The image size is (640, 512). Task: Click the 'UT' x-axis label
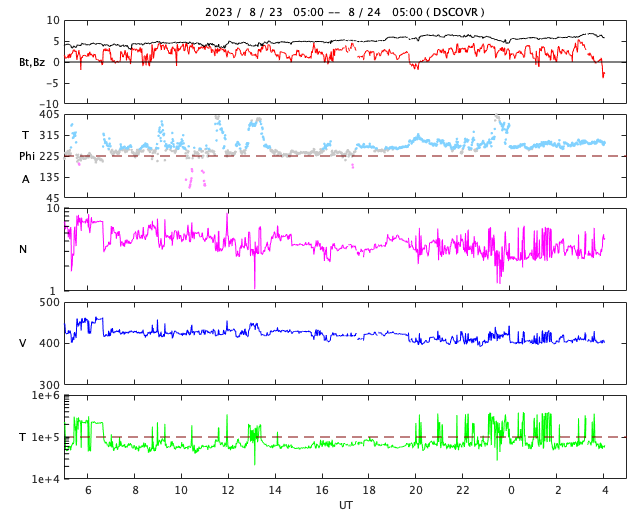tap(345, 505)
